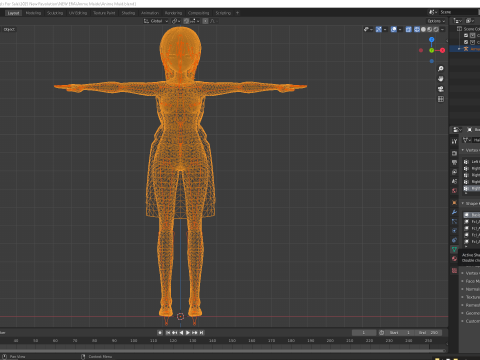Toggle first collection exclude checkbox in outliner
The image size is (480, 360).
466,35
